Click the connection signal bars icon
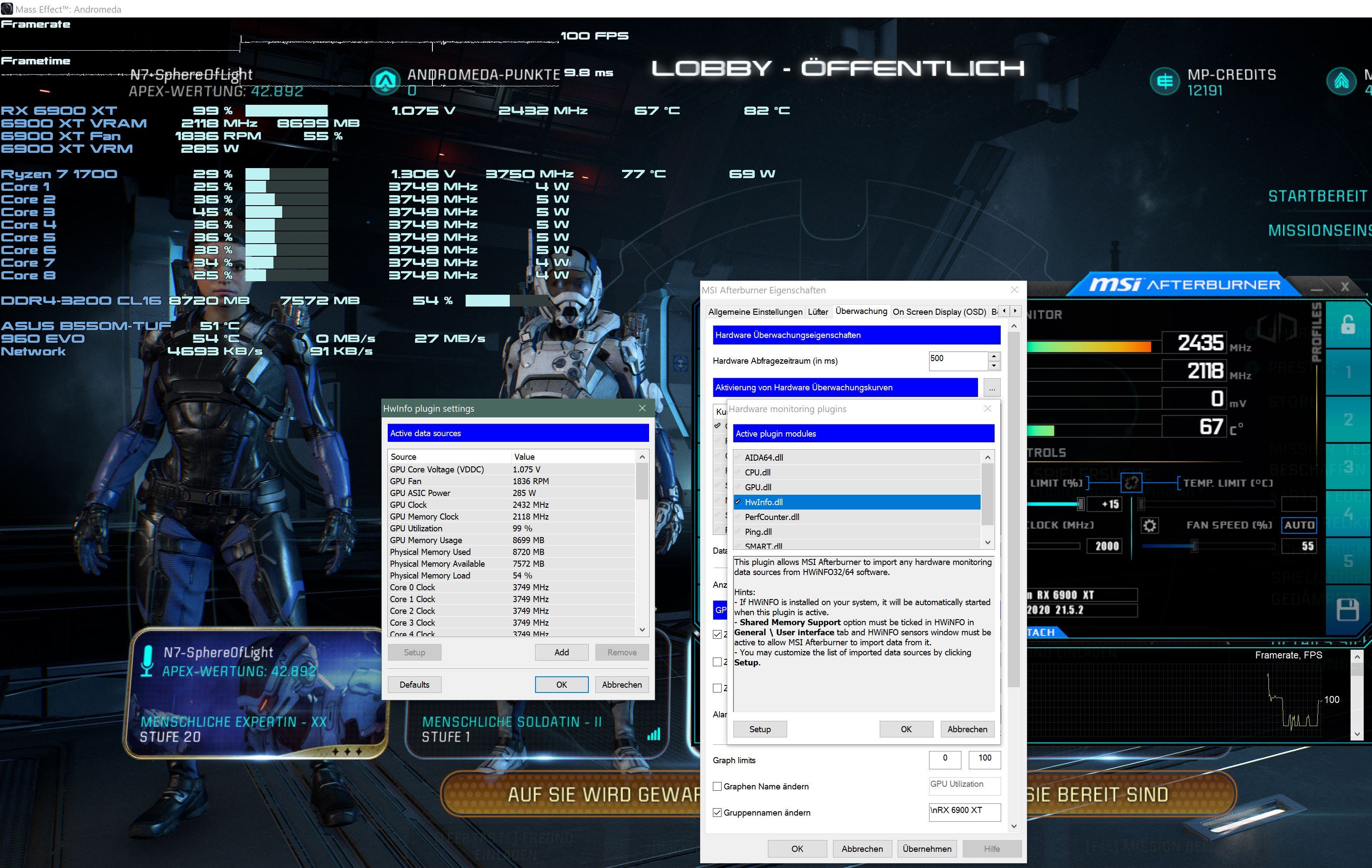This screenshot has height=868, width=1372. tap(654, 734)
